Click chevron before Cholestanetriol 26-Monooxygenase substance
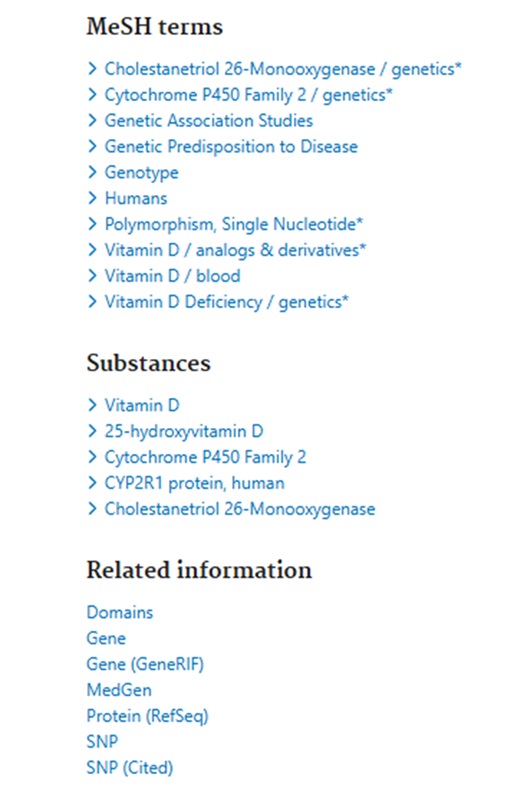 (x=92, y=508)
